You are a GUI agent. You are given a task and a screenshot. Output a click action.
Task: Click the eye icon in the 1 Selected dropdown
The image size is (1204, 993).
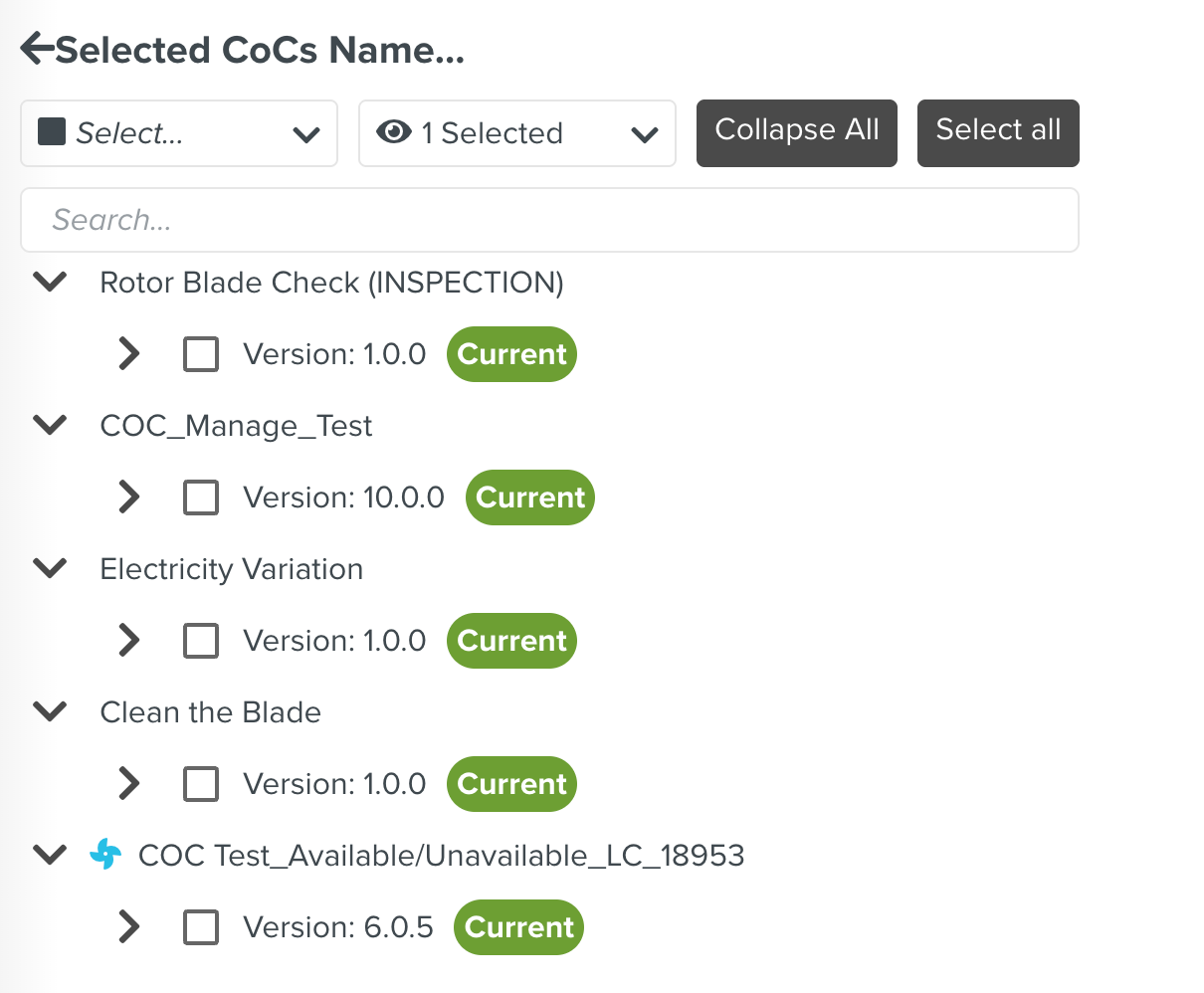[x=394, y=132]
